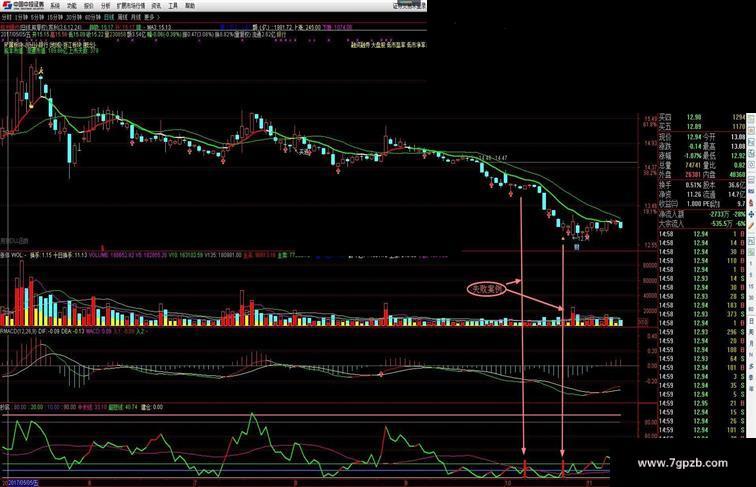Click the blue four-arrow move sidebar icon
Viewport: 756px width, 487px height.
[751, 214]
